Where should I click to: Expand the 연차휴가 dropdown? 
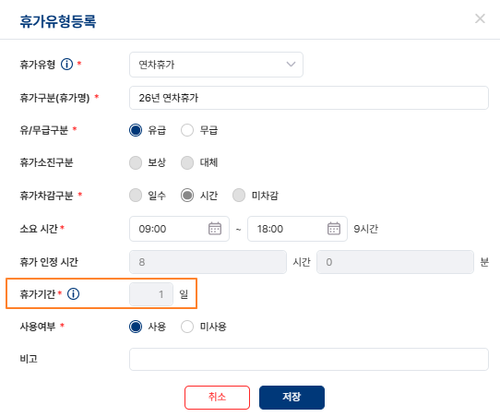[x=216, y=64]
